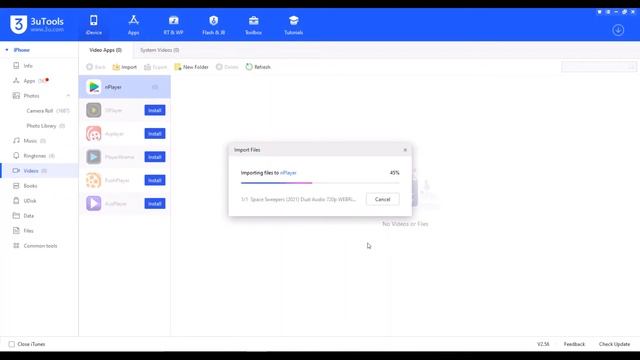Image resolution: width=640 pixels, height=360 pixels.
Task: Open Feedback in the status bar
Action: [574, 344]
